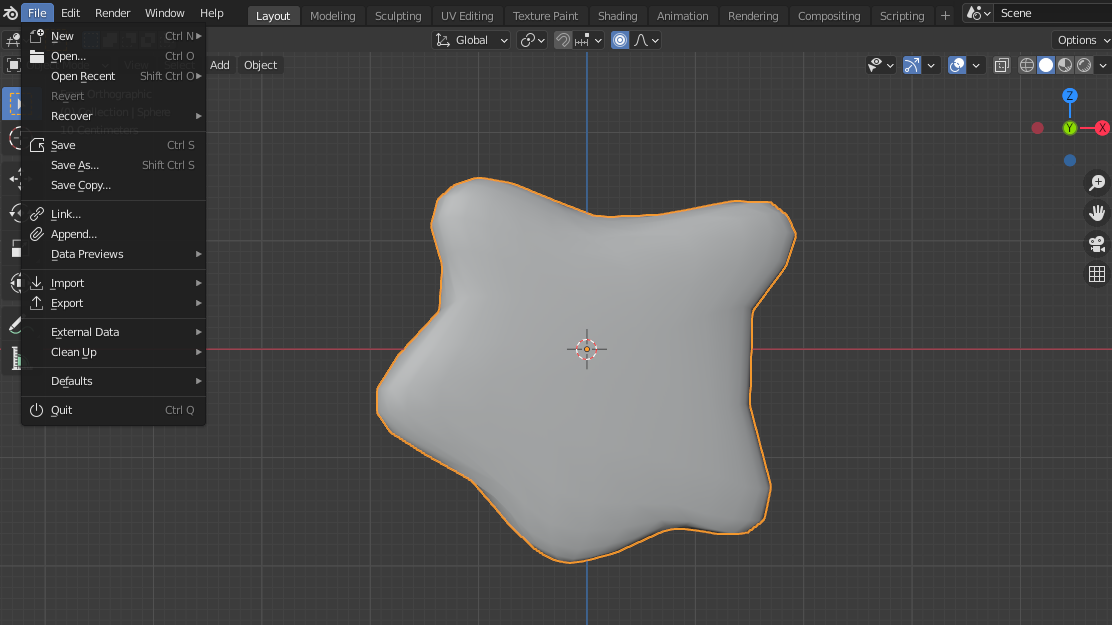
Task: Expand the Data Previews submenu
Action: (x=113, y=254)
